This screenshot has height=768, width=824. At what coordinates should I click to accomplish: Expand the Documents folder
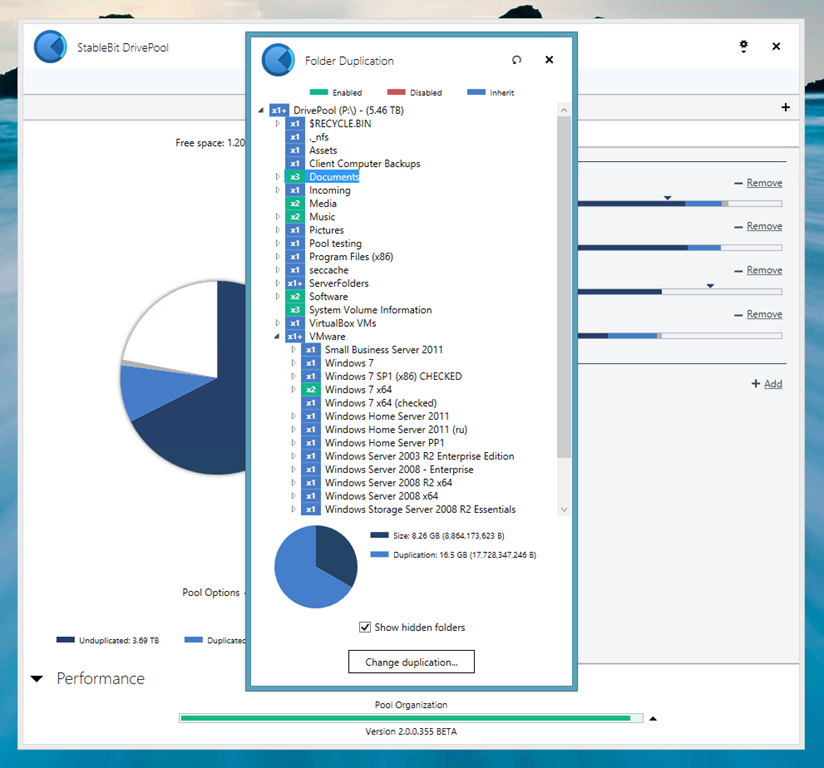pyautogui.click(x=277, y=177)
